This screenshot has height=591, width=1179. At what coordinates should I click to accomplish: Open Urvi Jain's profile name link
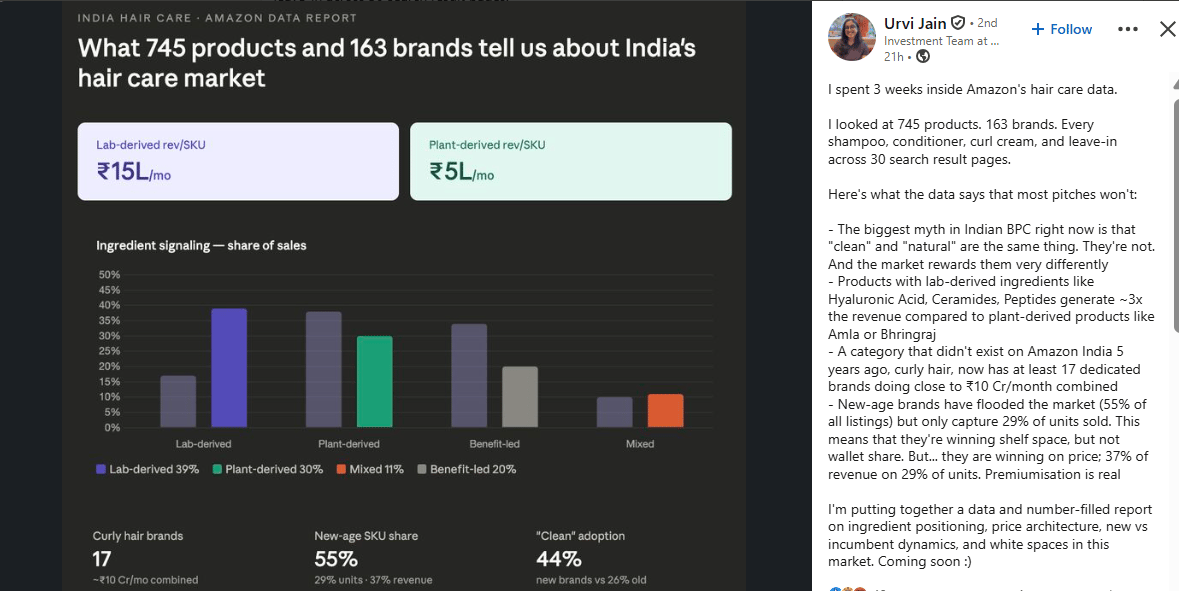point(914,23)
